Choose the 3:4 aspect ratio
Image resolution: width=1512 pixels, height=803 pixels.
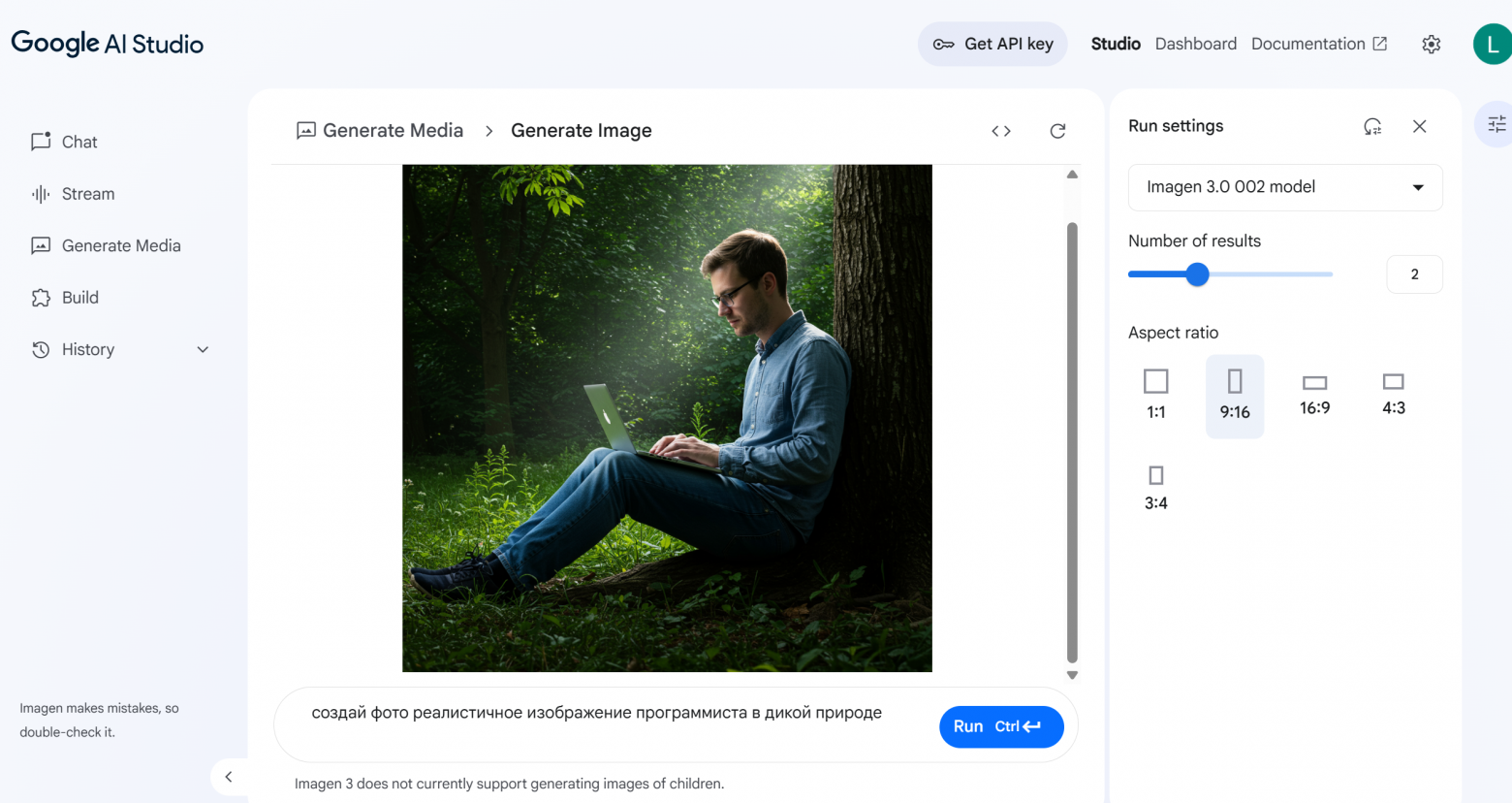(x=1154, y=485)
